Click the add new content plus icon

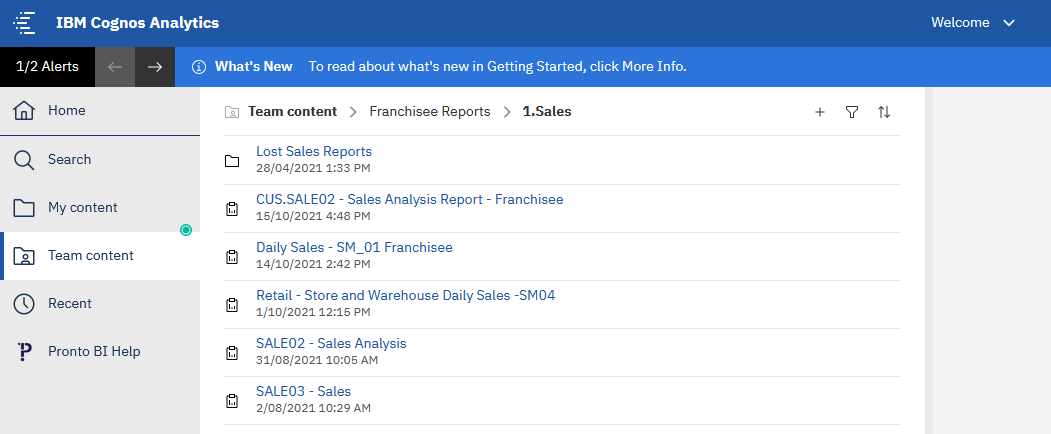click(x=819, y=112)
